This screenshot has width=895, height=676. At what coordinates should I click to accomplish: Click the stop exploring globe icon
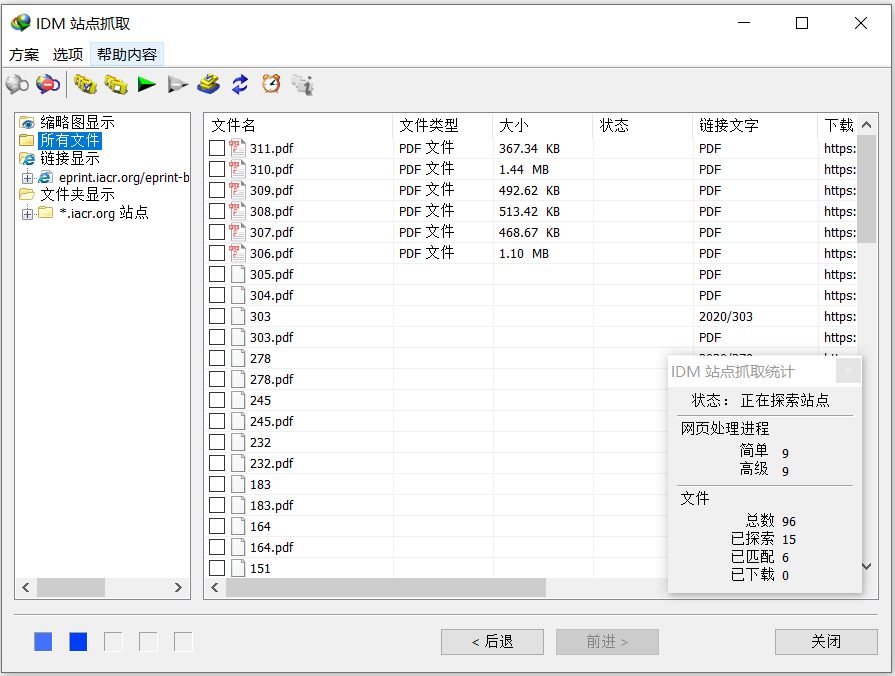(x=48, y=84)
